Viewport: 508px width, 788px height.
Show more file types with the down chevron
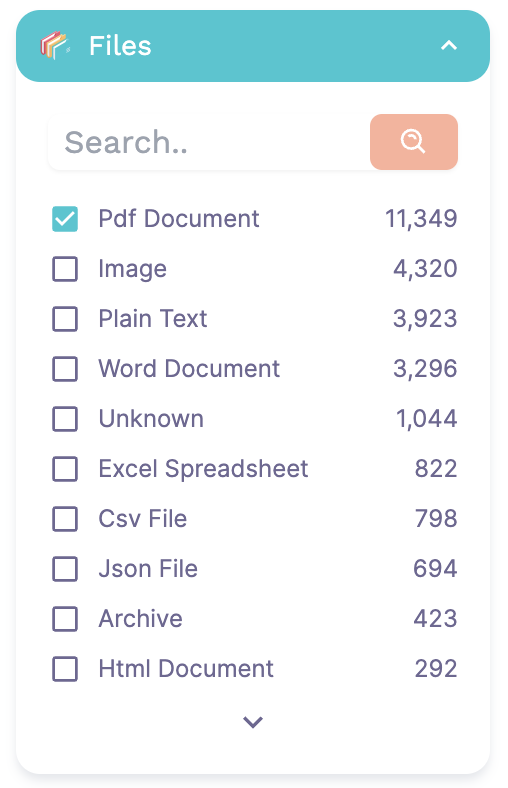pyautogui.click(x=253, y=722)
